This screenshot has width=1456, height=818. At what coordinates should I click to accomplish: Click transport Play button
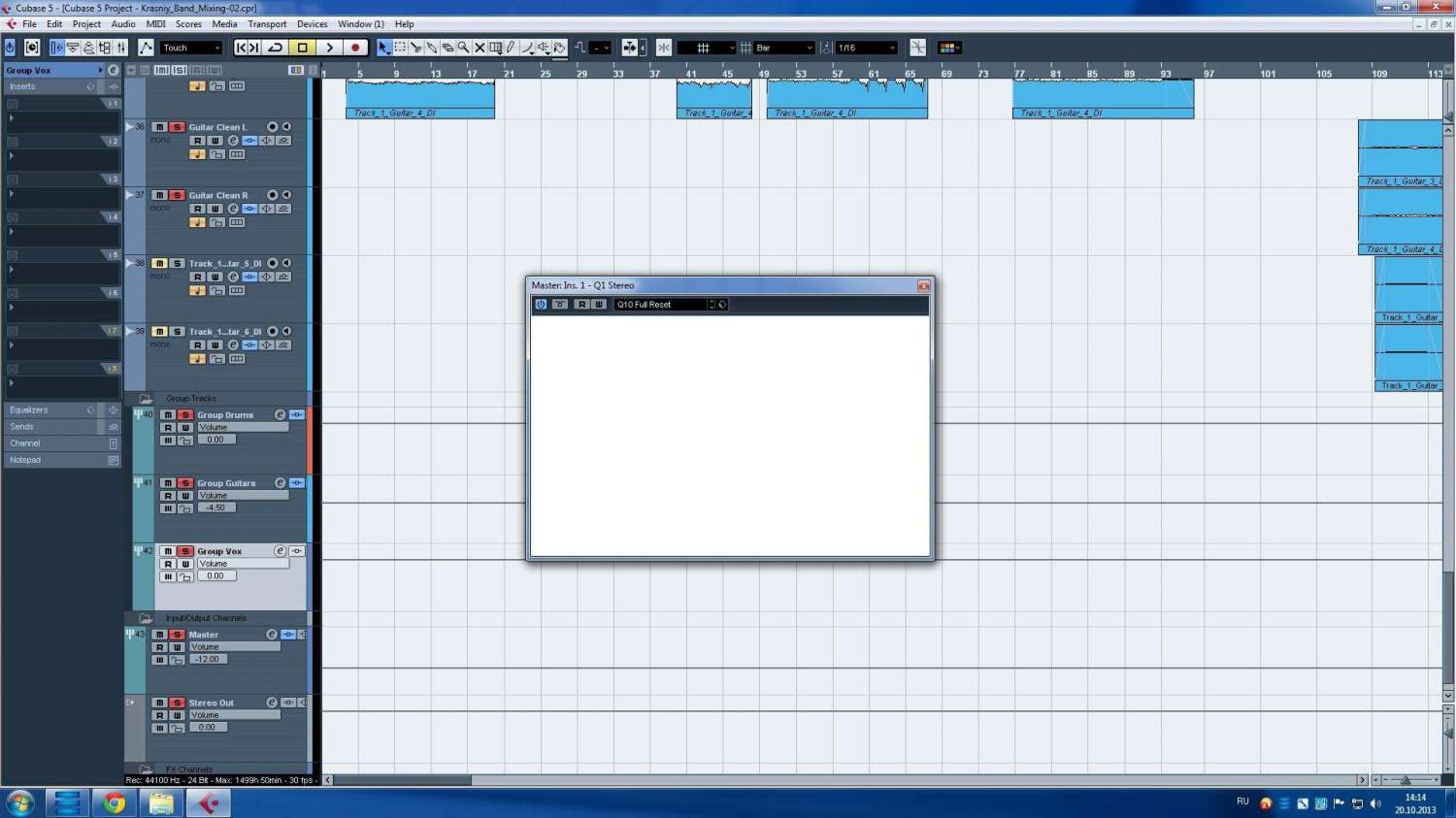[x=329, y=48]
